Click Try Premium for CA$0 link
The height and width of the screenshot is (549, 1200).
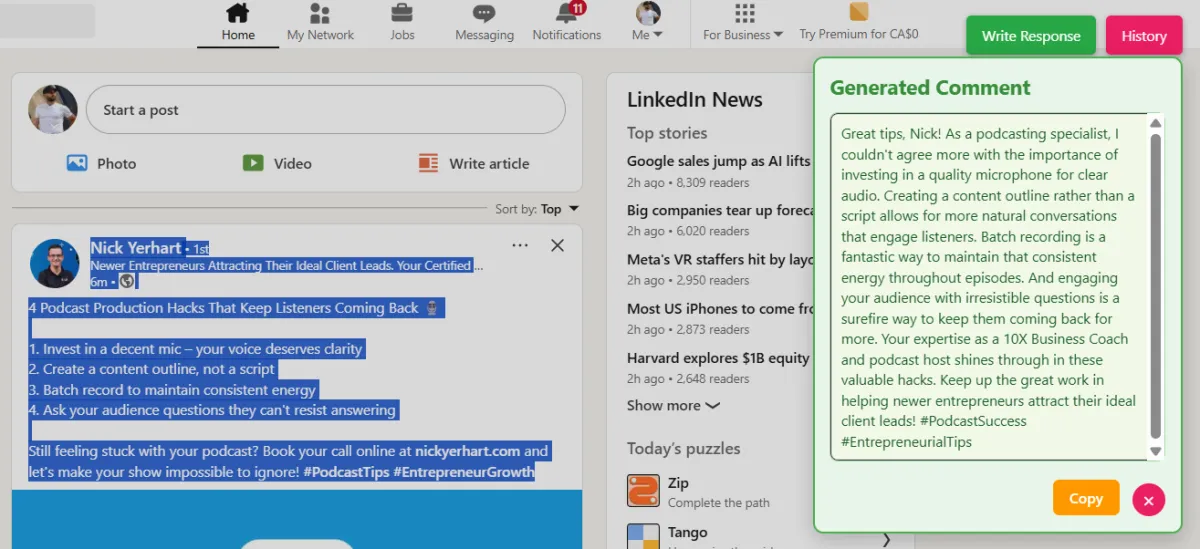coord(858,34)
